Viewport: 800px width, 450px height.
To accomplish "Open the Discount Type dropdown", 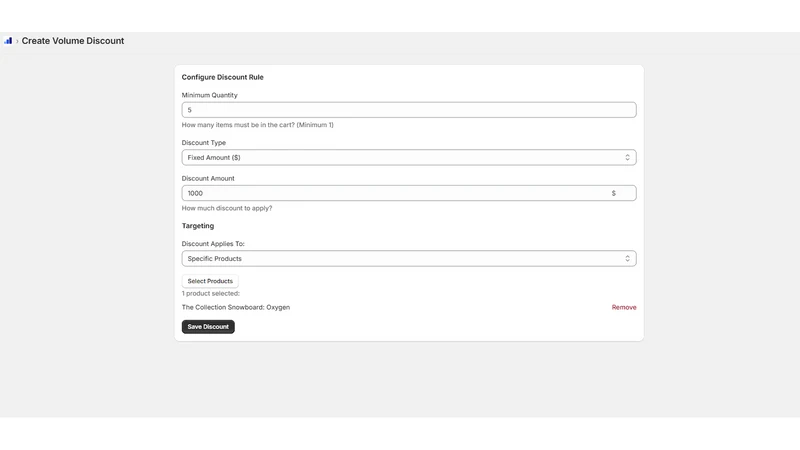I will [409, 157].
